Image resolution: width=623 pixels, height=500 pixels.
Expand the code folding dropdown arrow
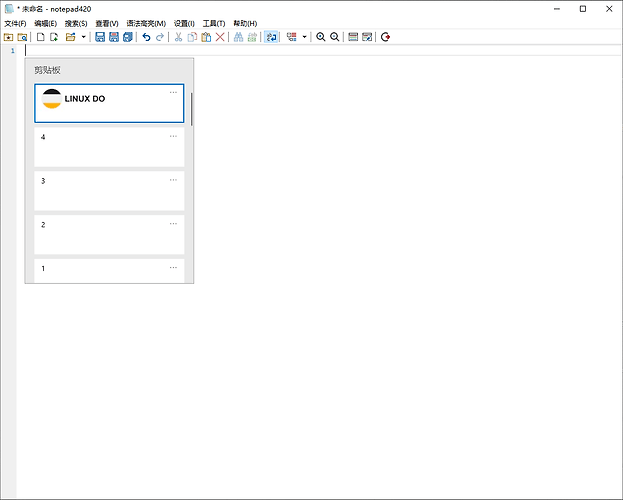point(304,37)
